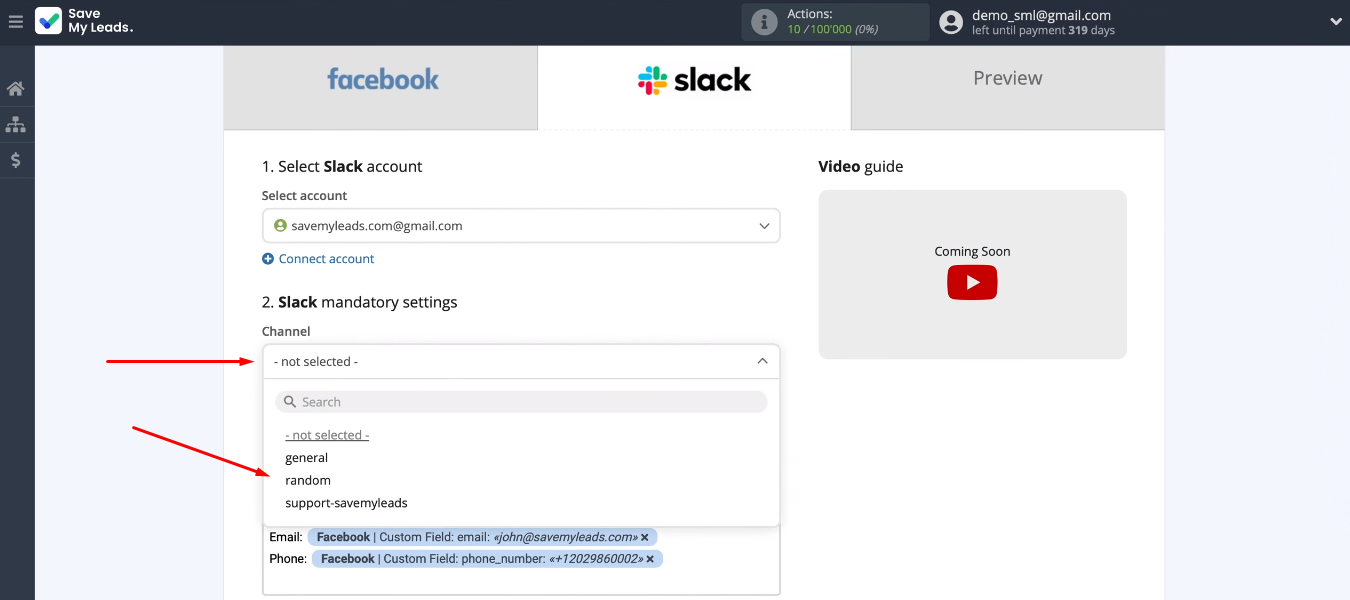Screen dimensions: 1350x600
Task: Open the Select account dropdown
Action: (x=521, y=226)
